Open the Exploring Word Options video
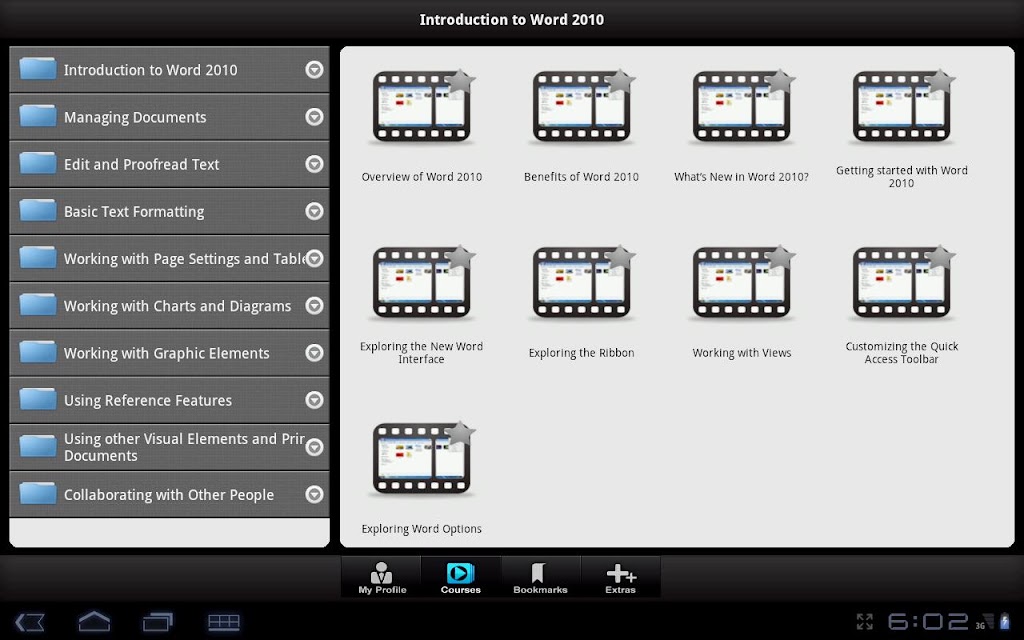This screenshot has width=1024, height=640. pyautogui.click(x=421, y=460)
